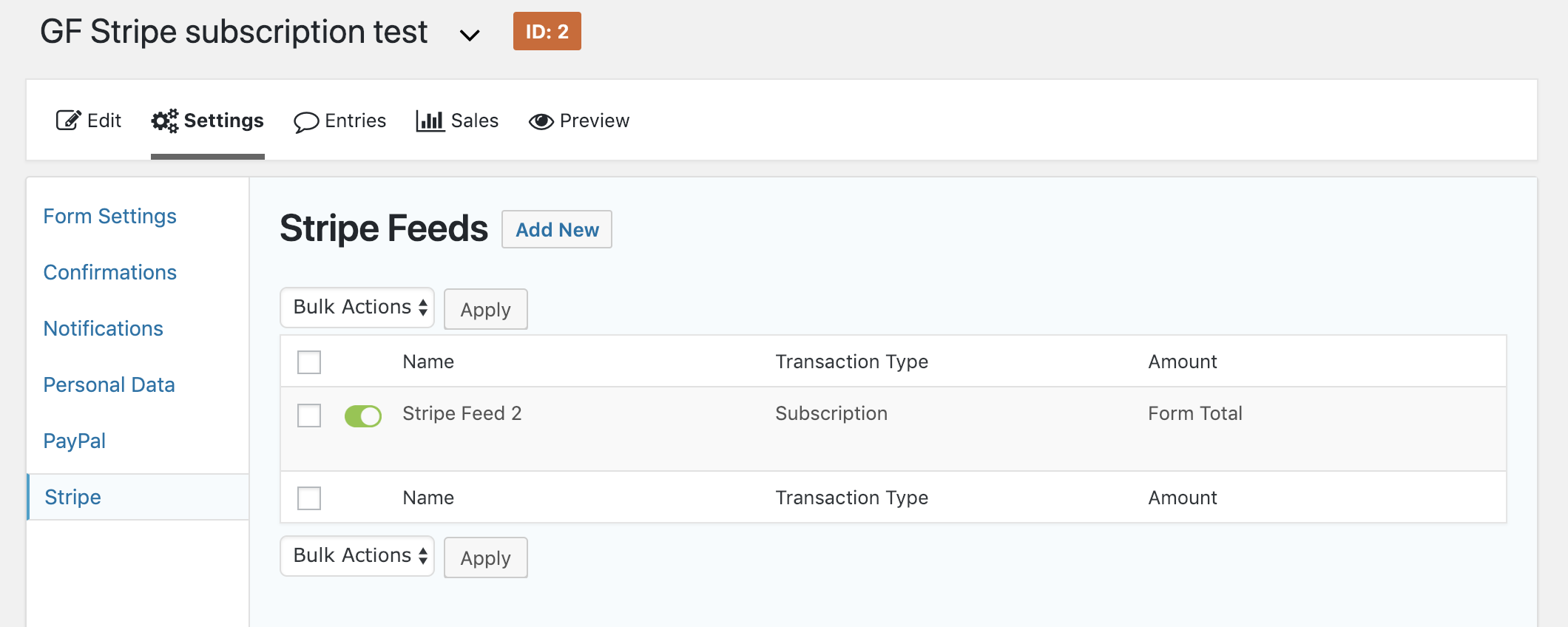Click the Stripe Feeds heading
The width and height of the screenshot is (1568, 627).
click(384, 228)
